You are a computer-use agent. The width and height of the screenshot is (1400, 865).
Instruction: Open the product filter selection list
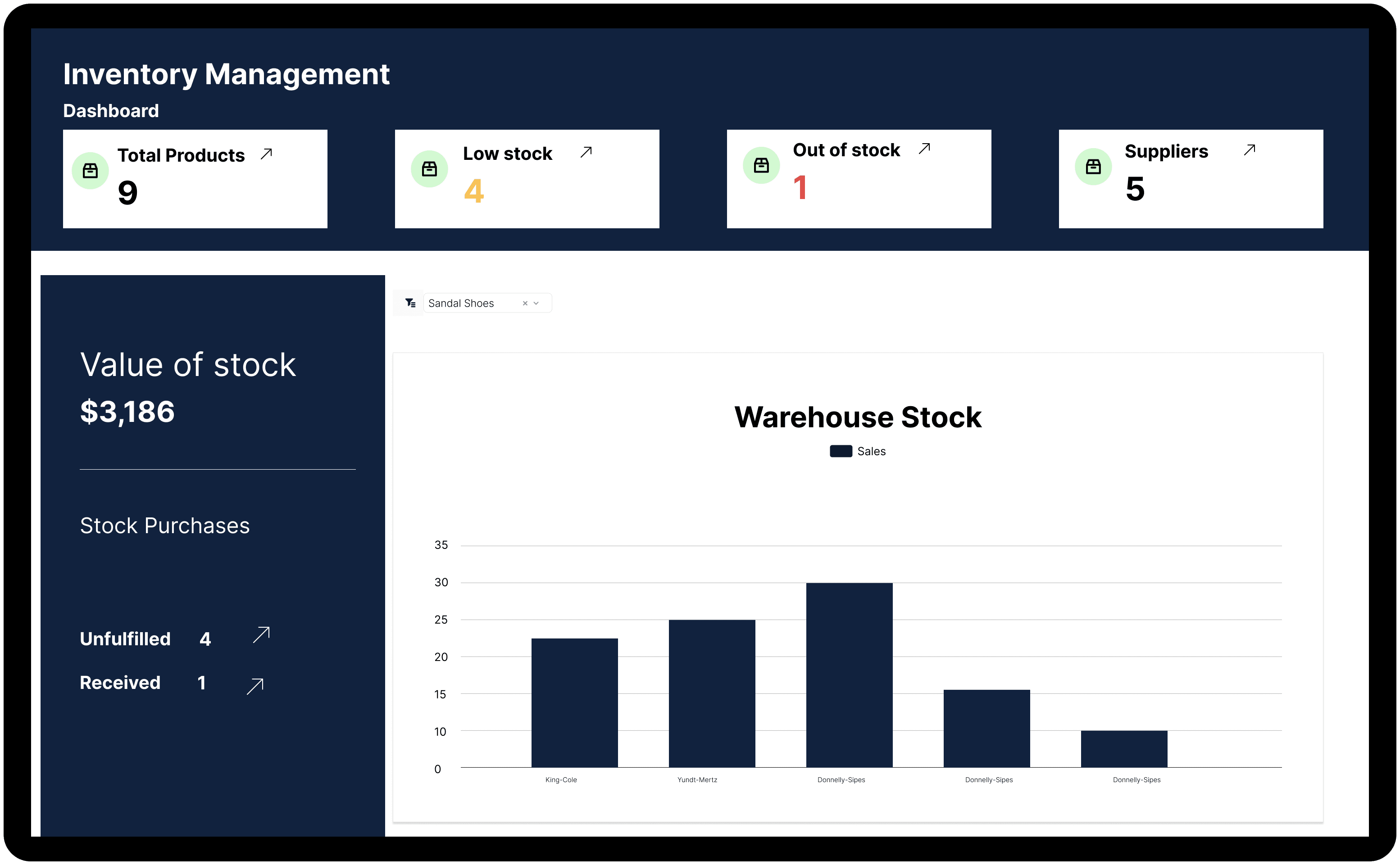475,303
